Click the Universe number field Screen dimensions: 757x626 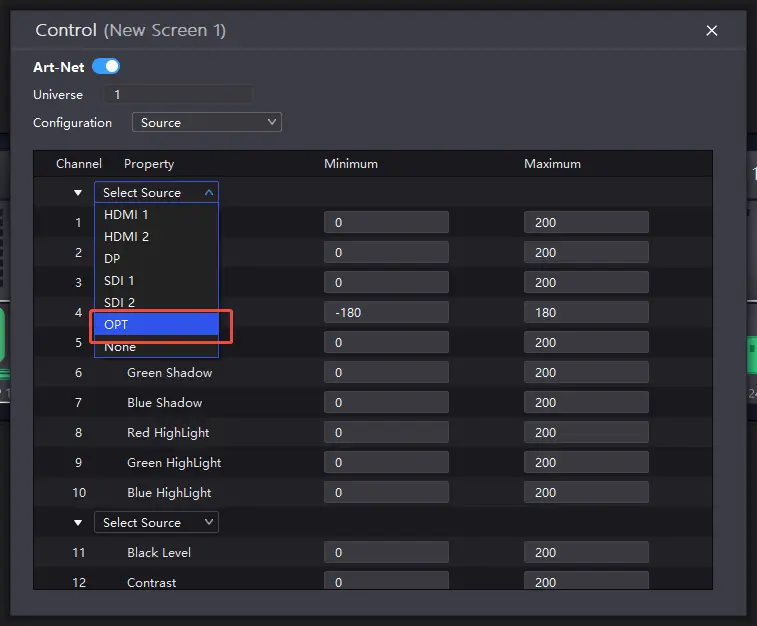click(178, 95)
